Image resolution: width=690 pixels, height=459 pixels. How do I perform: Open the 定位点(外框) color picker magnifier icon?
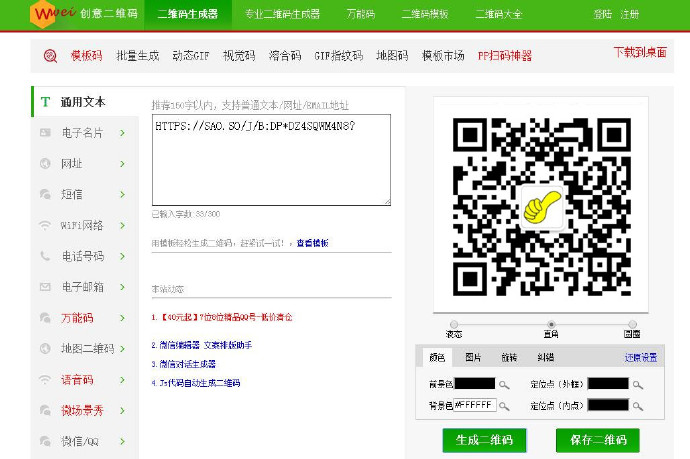click(638, 385)
